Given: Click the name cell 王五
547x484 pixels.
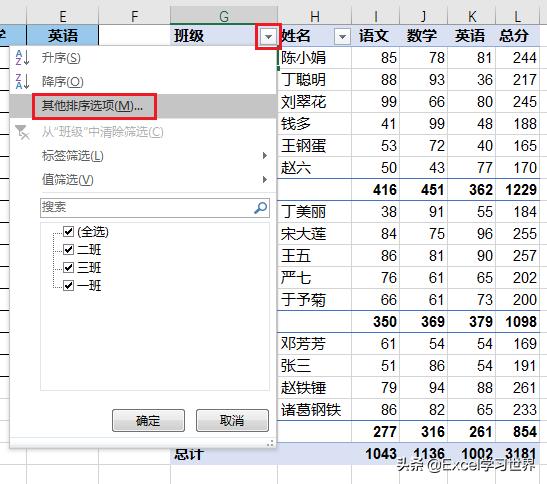Looking at the screenshot, I should [x=315, y=255].
